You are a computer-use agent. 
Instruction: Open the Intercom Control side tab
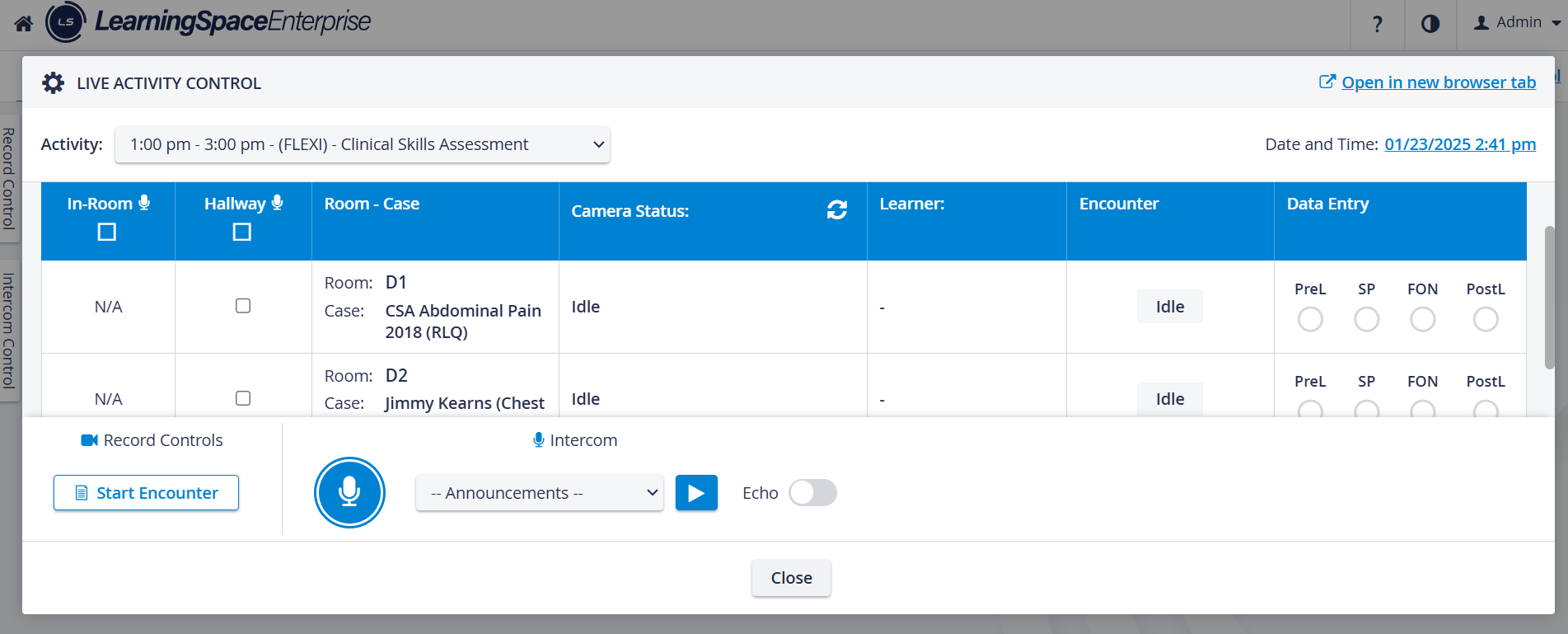[9, 331]
